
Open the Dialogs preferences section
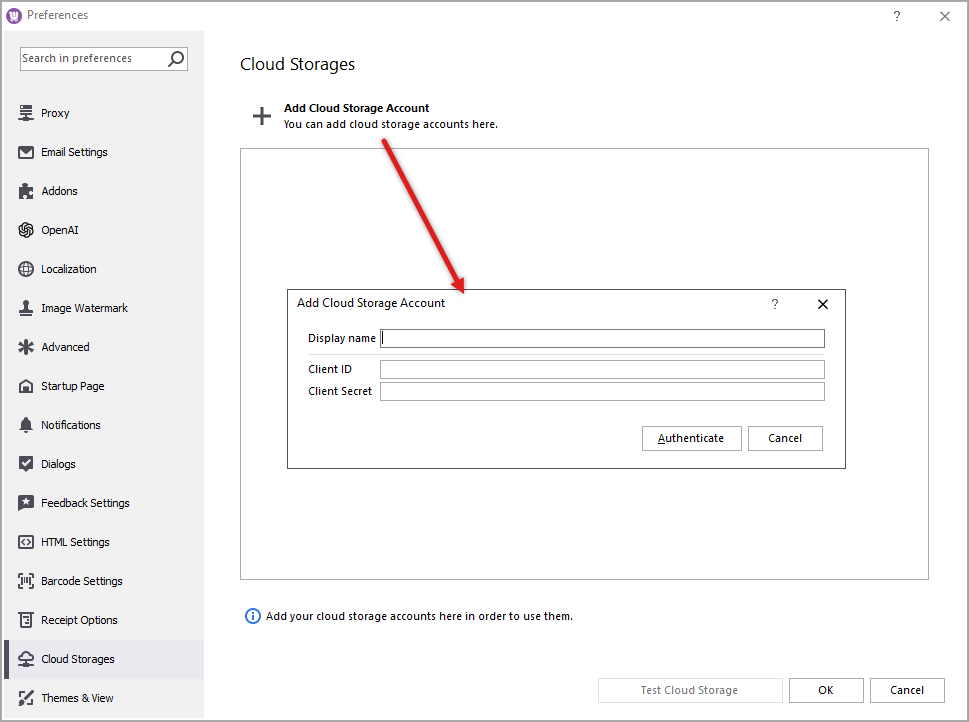point(25,463)
